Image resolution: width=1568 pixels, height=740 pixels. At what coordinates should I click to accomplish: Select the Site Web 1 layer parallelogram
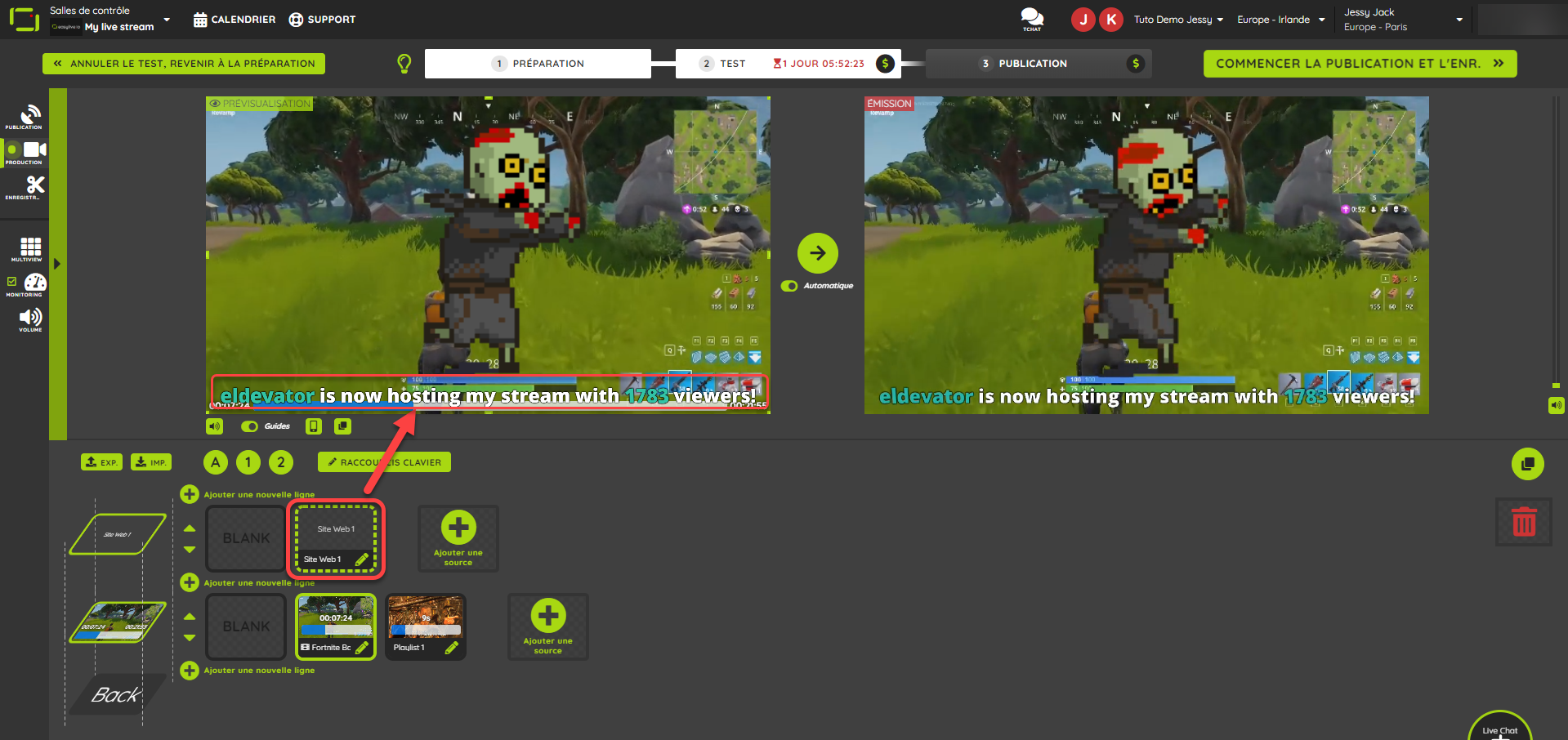(x=118, y=534)
